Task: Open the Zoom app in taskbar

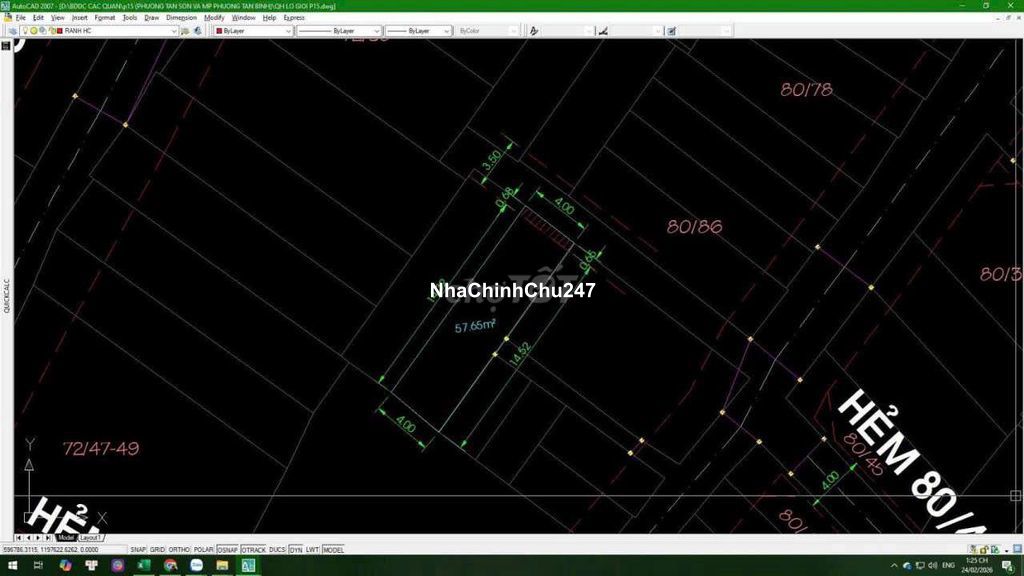Action: coord(196,566)
